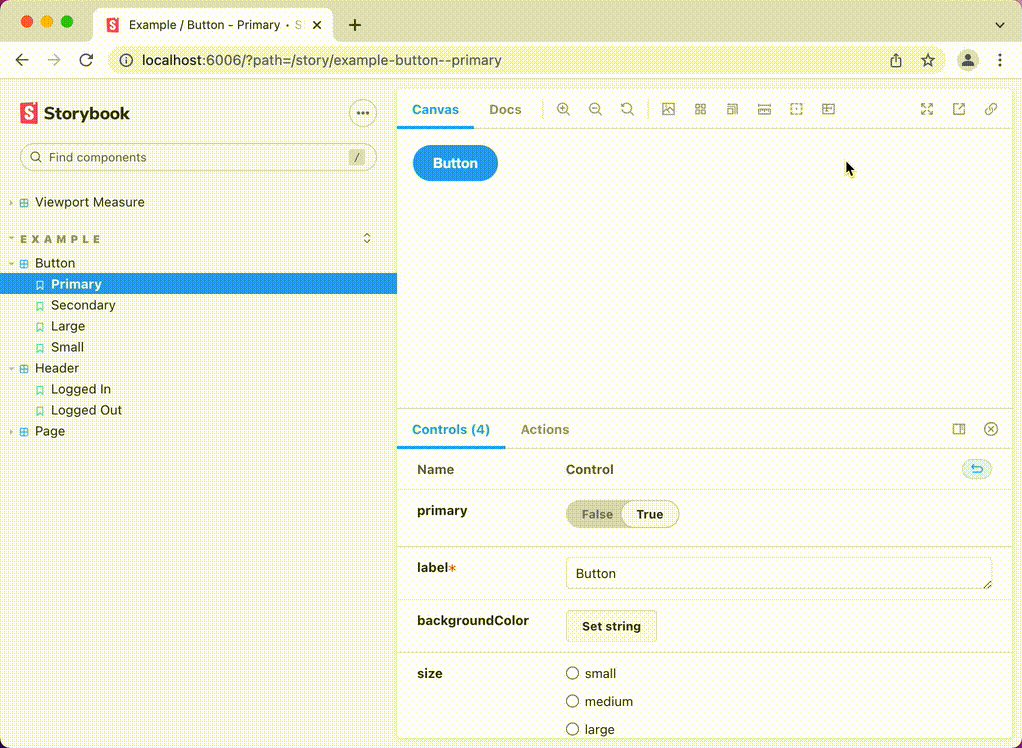Expand the Page component in sidebar

(10, 431)
